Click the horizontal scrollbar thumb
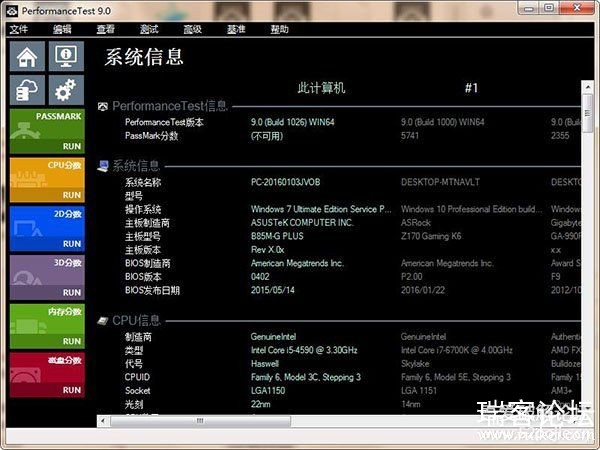Viewport: 600px width, 450px height. pos(200,421)
